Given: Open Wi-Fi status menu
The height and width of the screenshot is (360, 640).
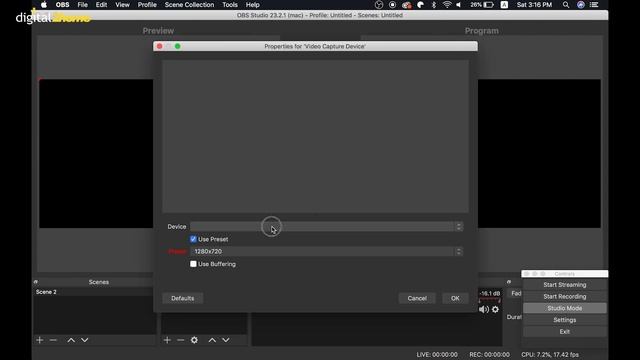Looking at the screenshot, I should [x=447, y=5].
